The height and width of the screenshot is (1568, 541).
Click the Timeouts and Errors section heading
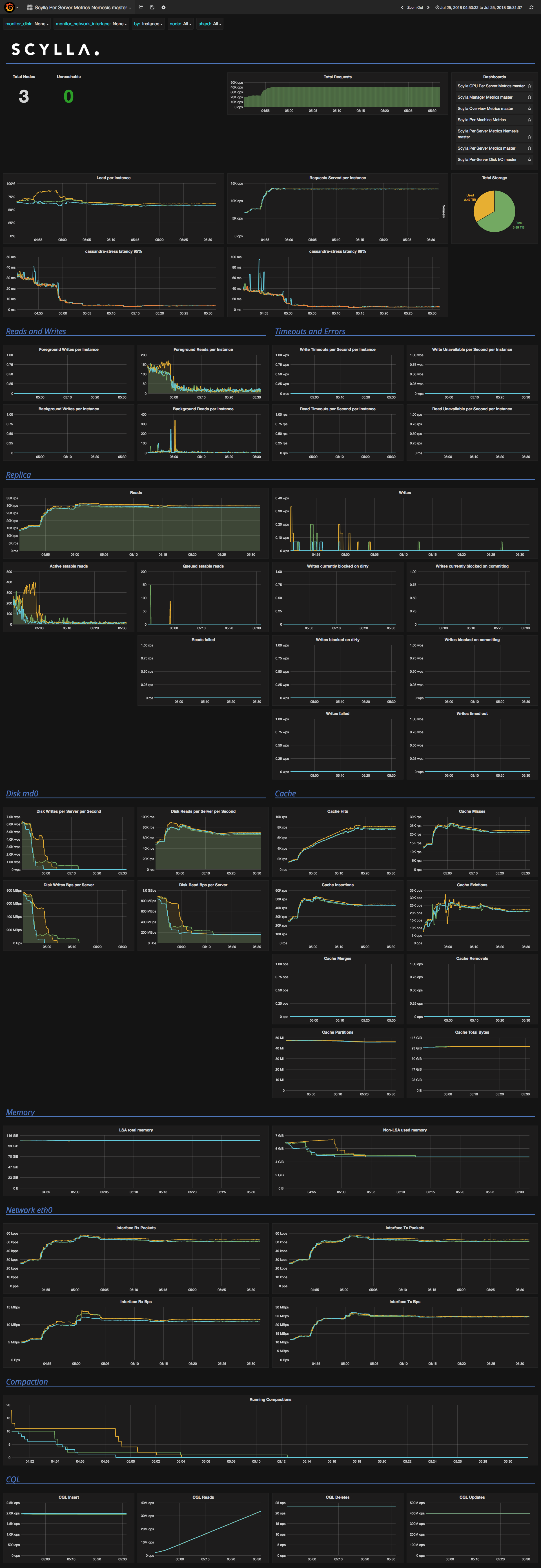(x=310, y=331)
